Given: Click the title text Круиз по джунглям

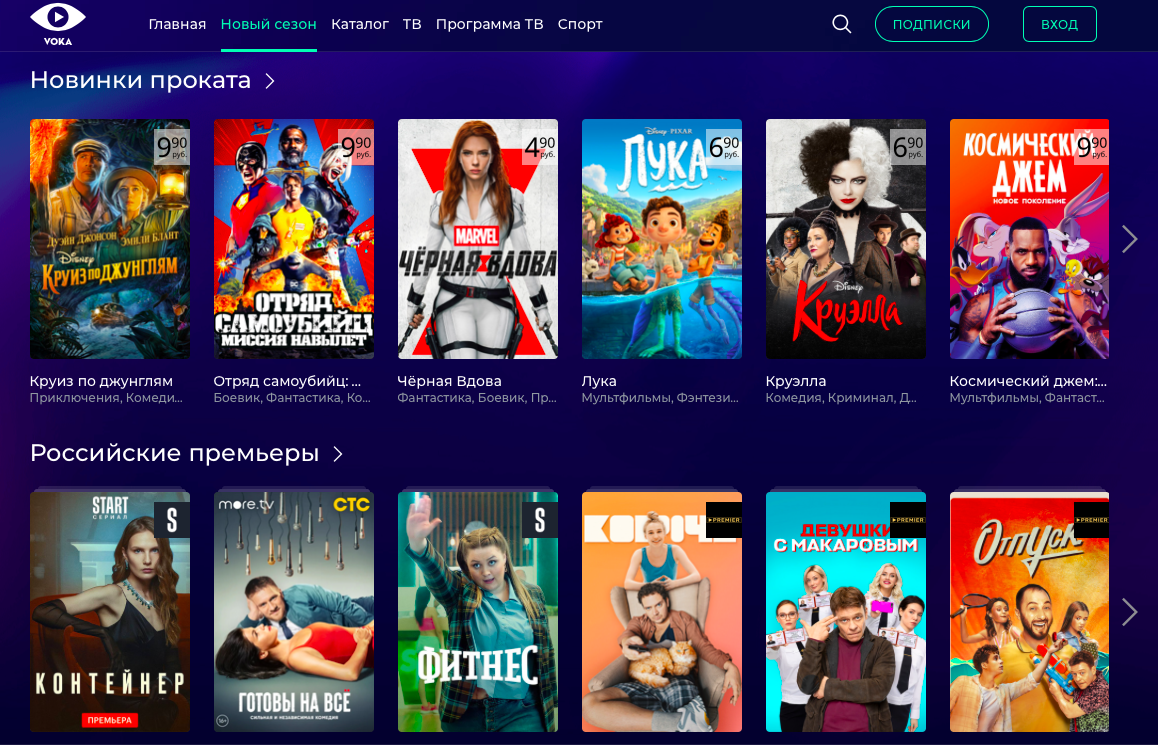Looking at the screenshot, I should [101, 381].
